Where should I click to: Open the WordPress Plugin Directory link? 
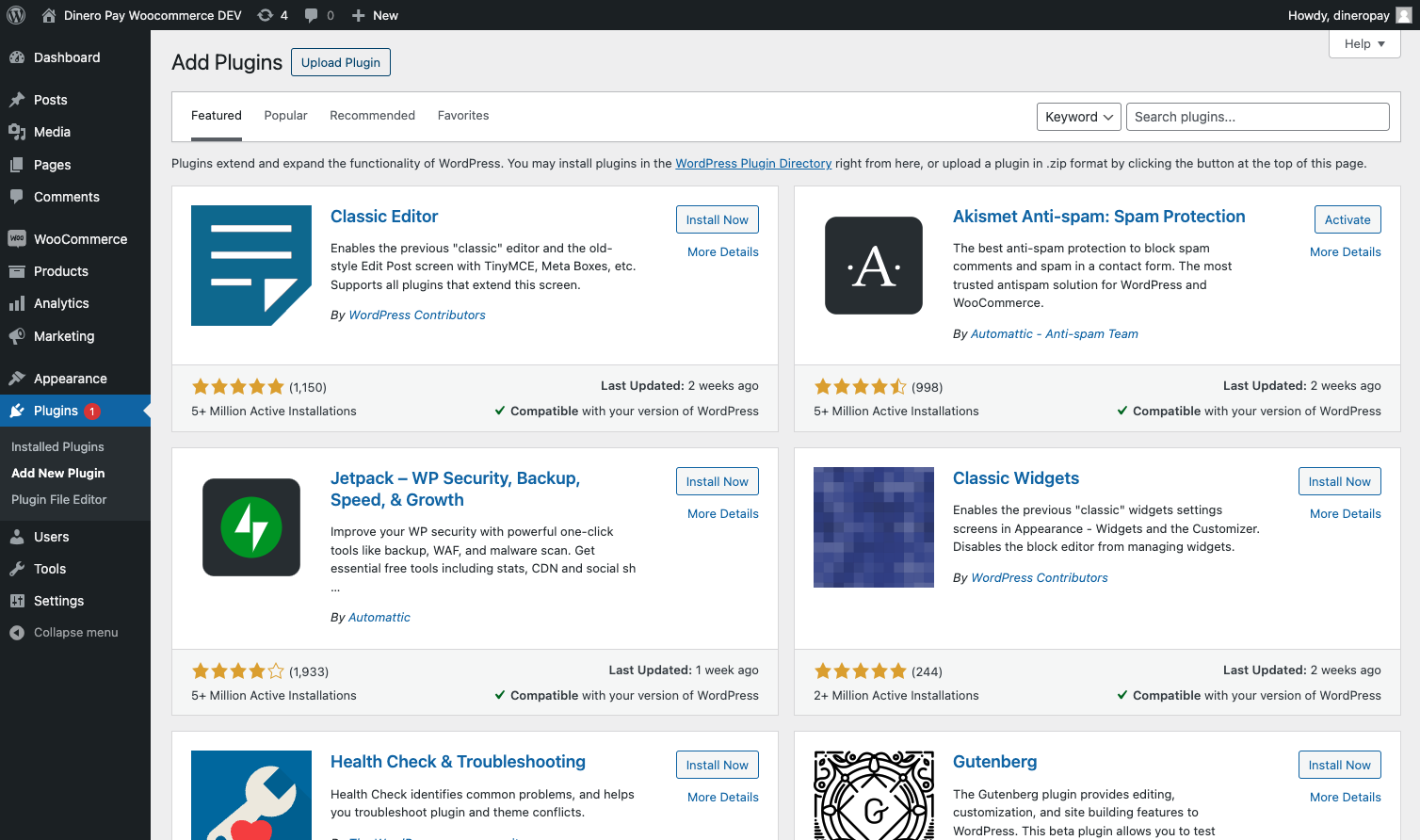(x=753, y=163)
